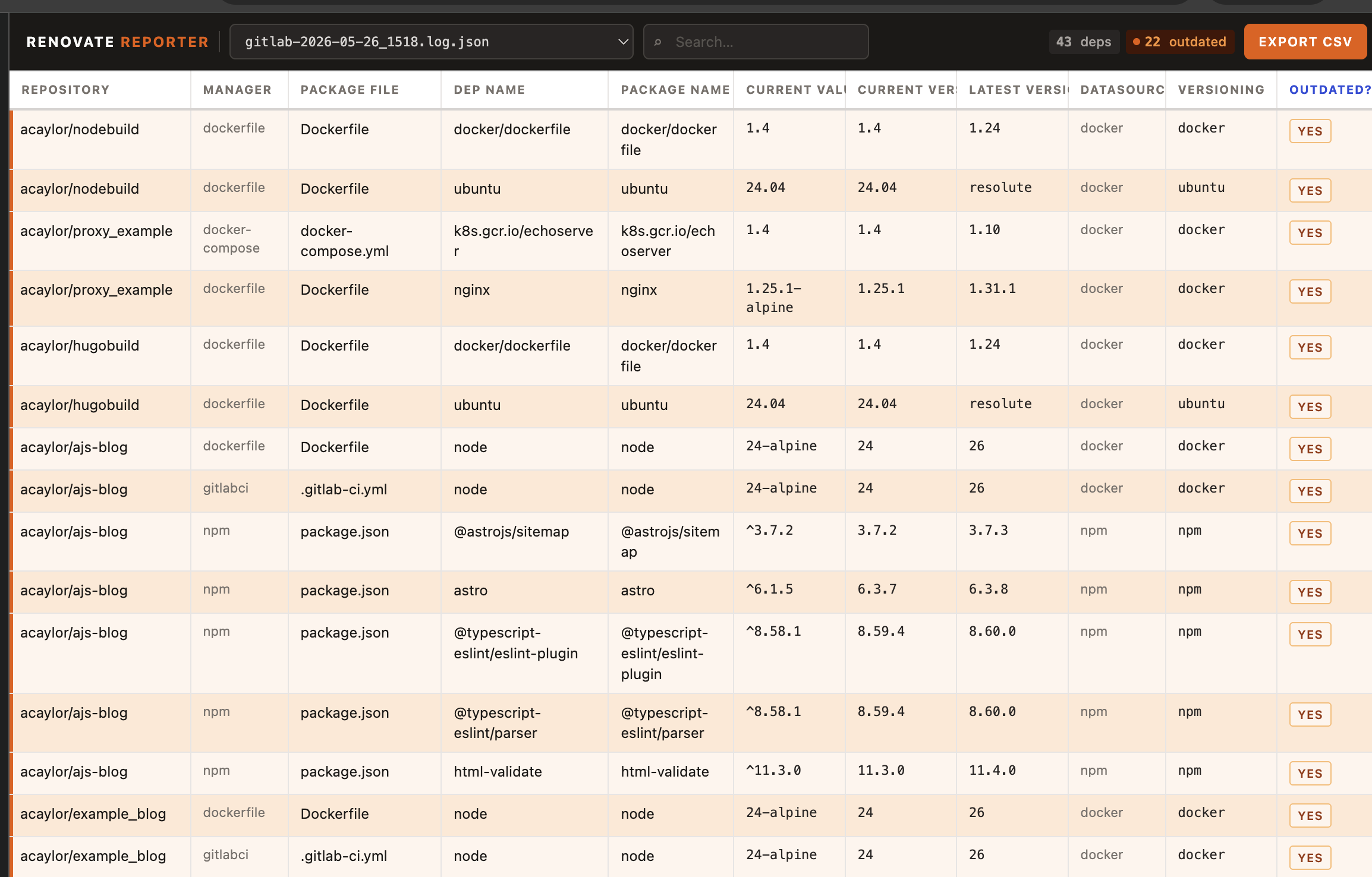The image size is (1372, 877).
Task: Click YES badge for nginx row
Action: point(1310,292)
